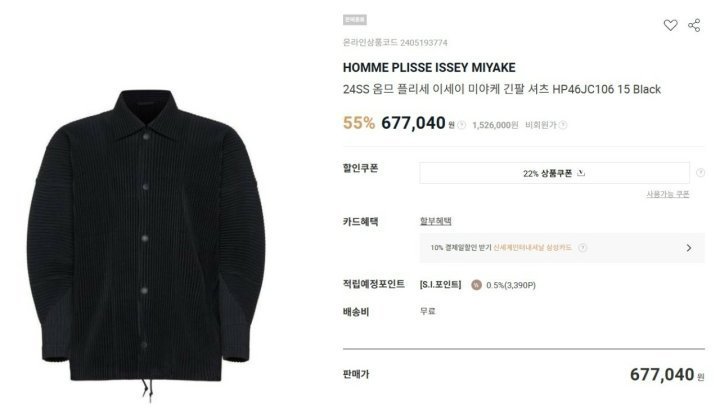This screenshot has height=411, width=720.
Task: Click help icon right of coupon box
Action: click(x=700, y=173)
